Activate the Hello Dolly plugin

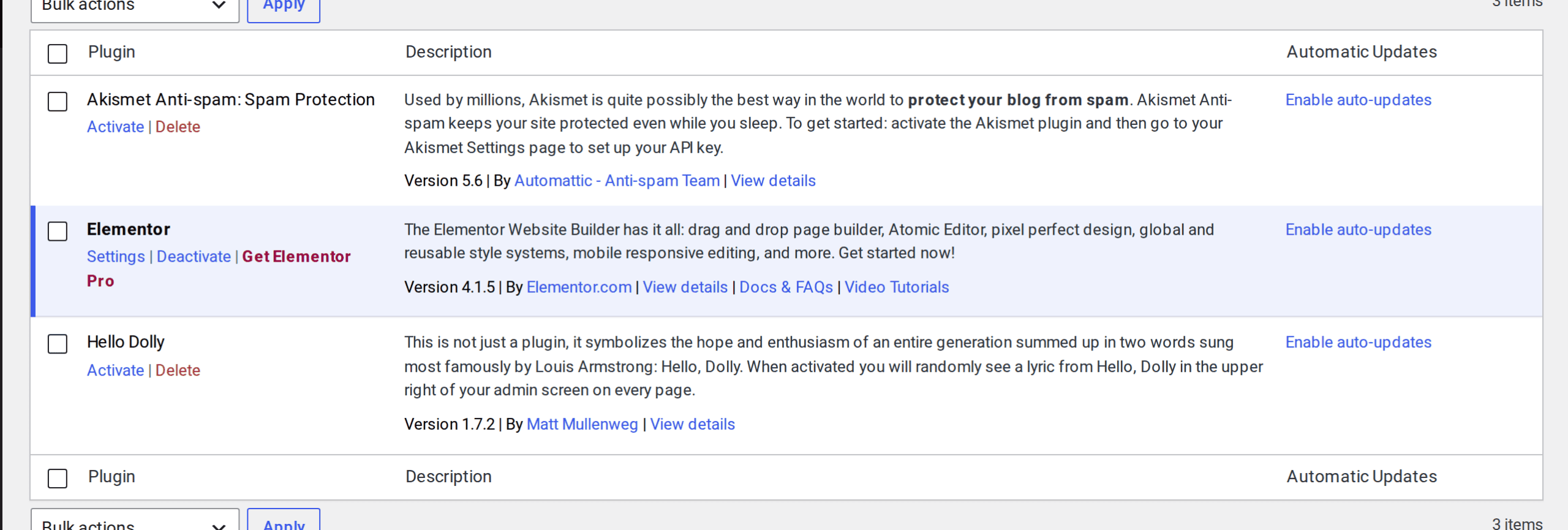115,370
